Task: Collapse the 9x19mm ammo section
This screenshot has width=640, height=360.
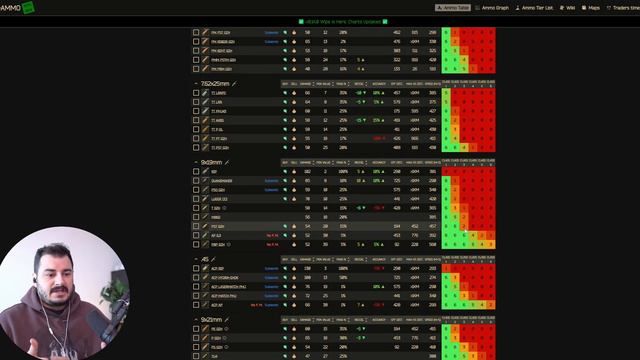Action: pos(196,162)
